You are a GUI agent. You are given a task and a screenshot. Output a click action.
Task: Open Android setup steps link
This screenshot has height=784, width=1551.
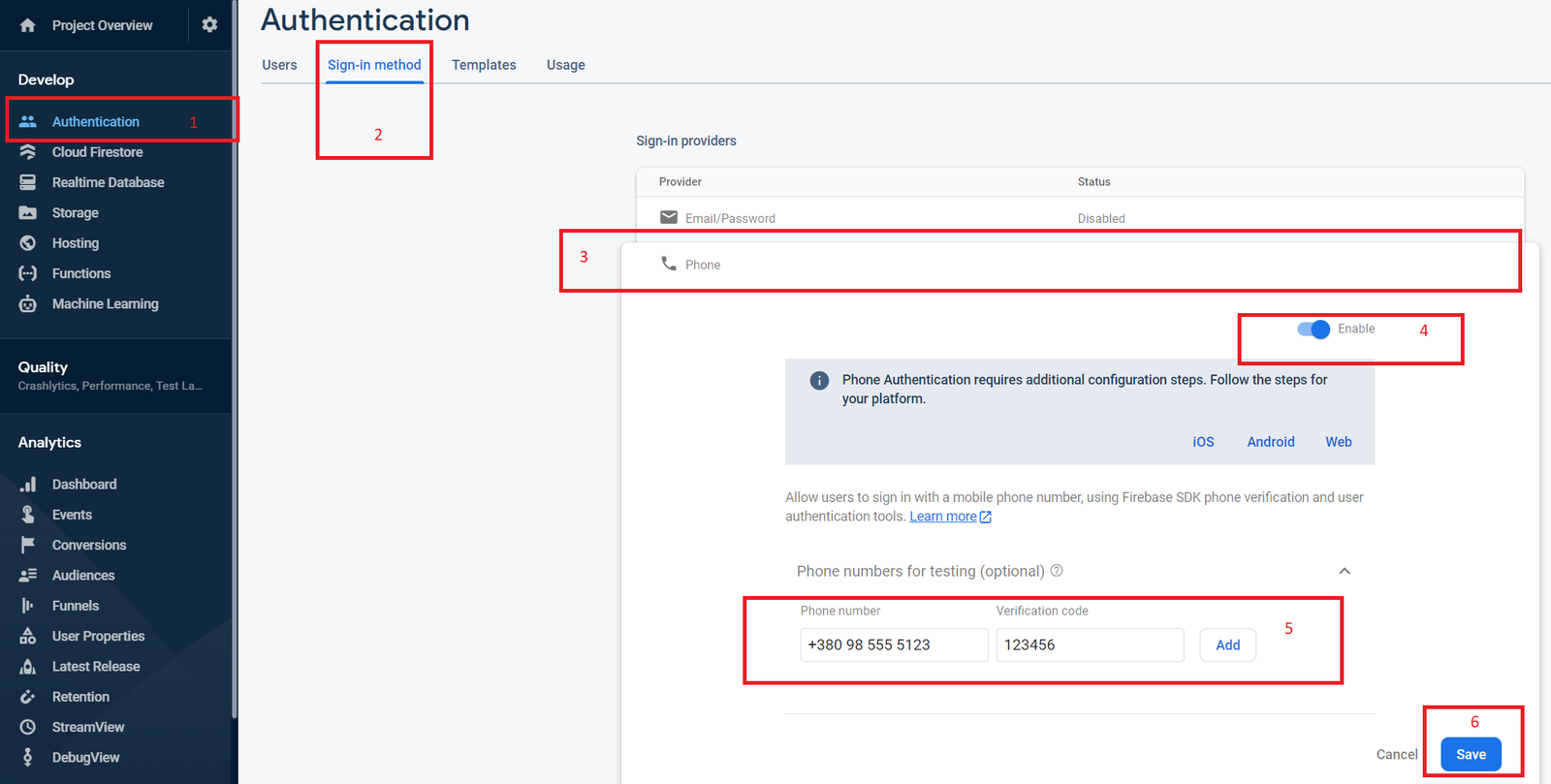(1271, 442)
